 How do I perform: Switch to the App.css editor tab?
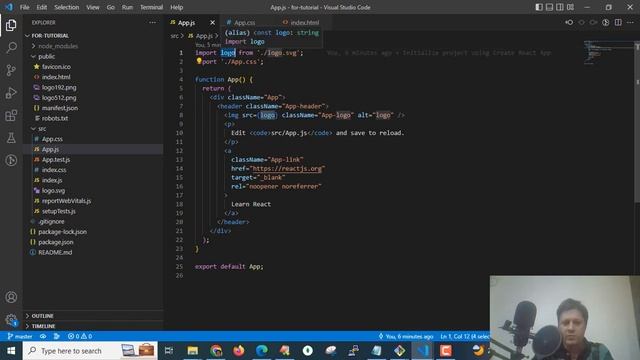pos(244,22)
